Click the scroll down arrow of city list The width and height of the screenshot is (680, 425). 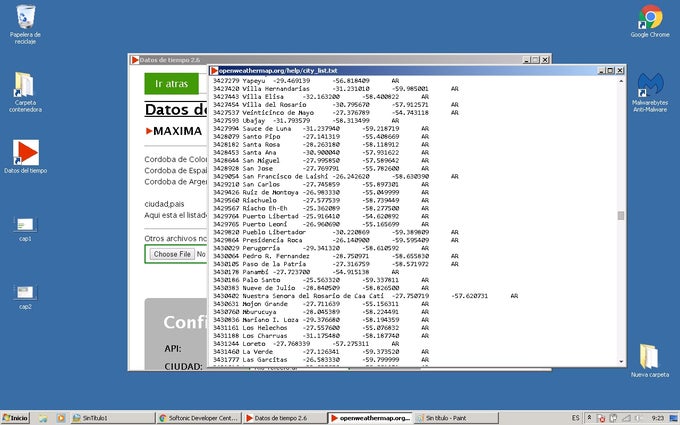click(x=621, y=362)
